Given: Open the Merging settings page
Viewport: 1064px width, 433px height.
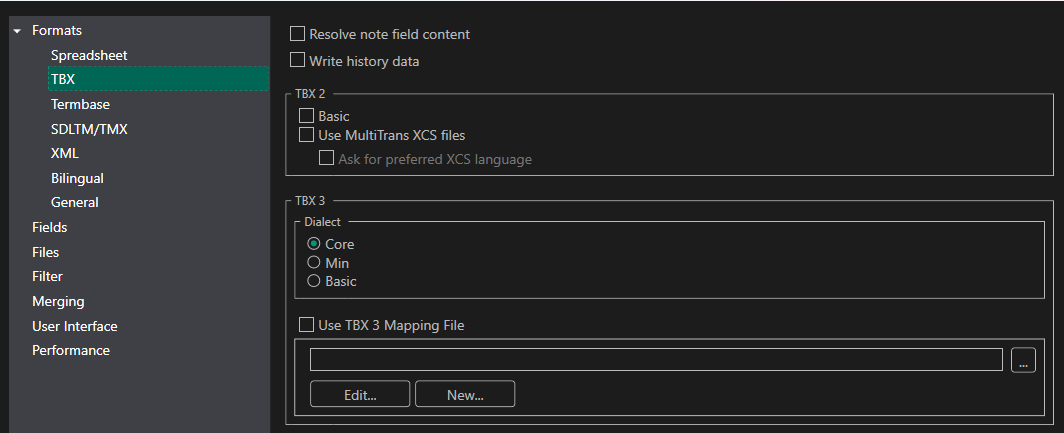Looking at the screenshot, I should pyautogui.click(x=58, y=301).
